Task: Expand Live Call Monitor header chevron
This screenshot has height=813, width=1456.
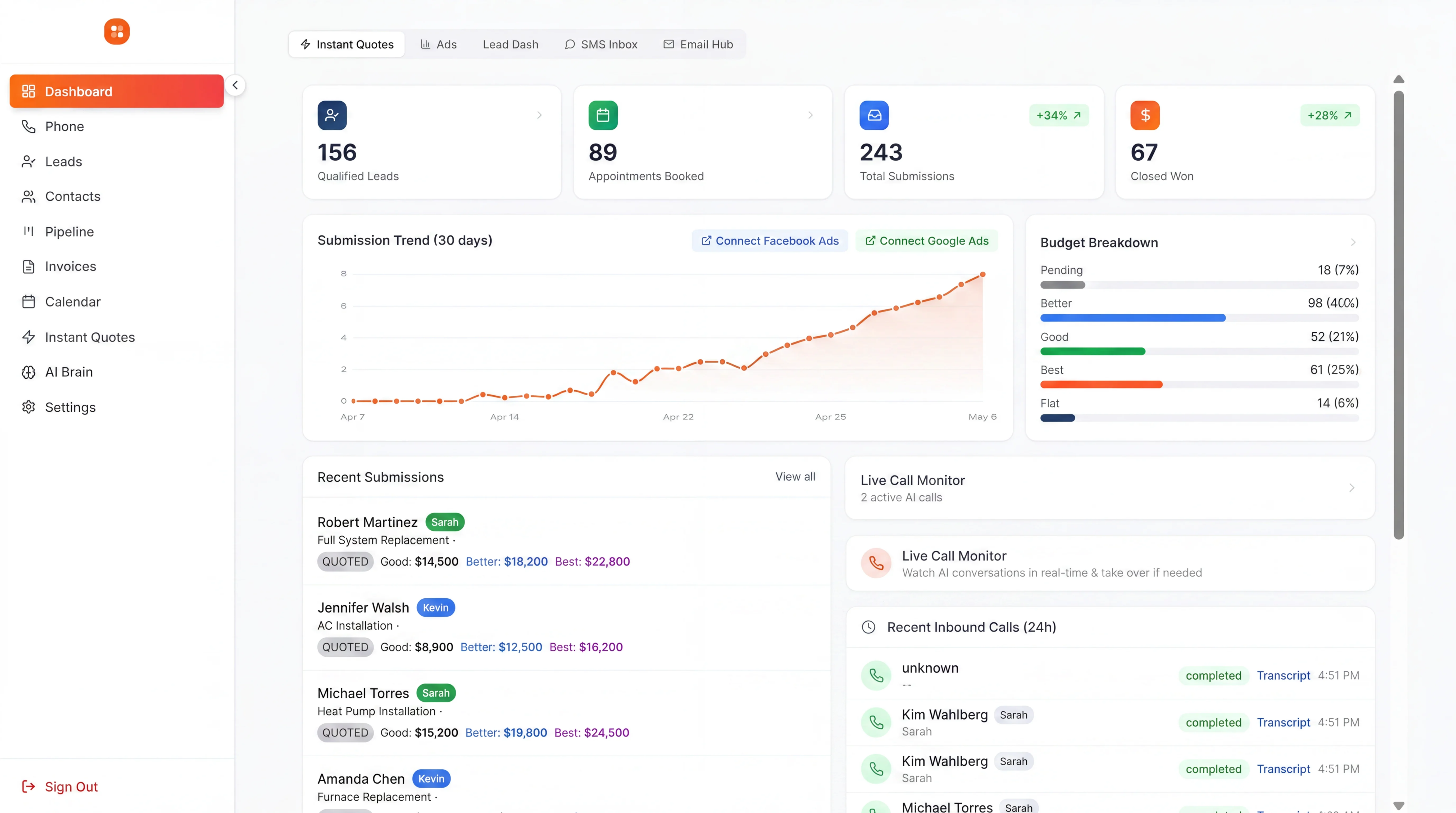Action: pyautogui.click(x=1352, y=488)
